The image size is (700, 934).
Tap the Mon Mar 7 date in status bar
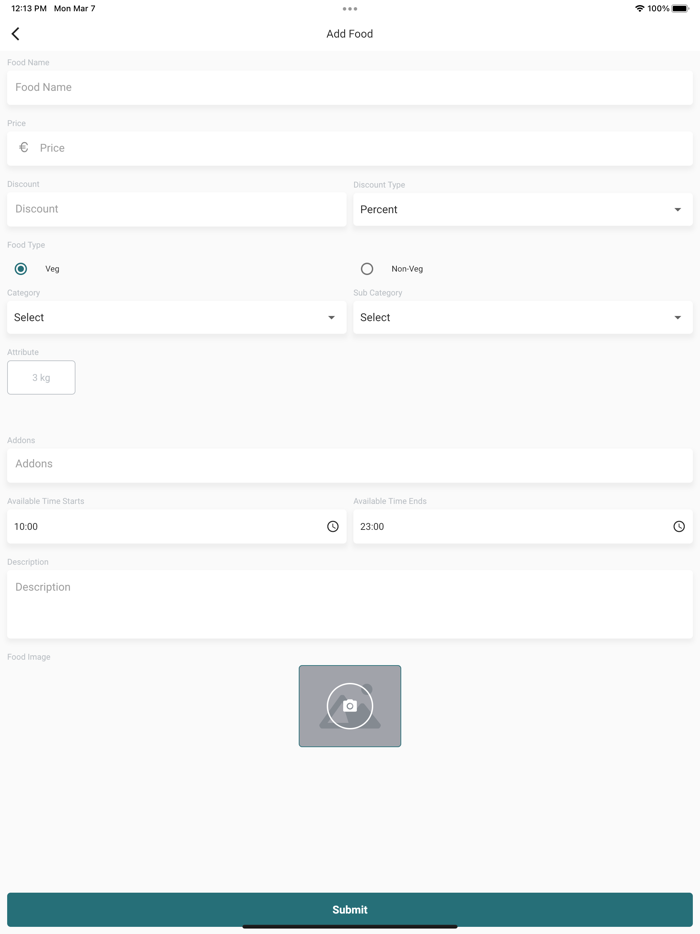(74, 8)
